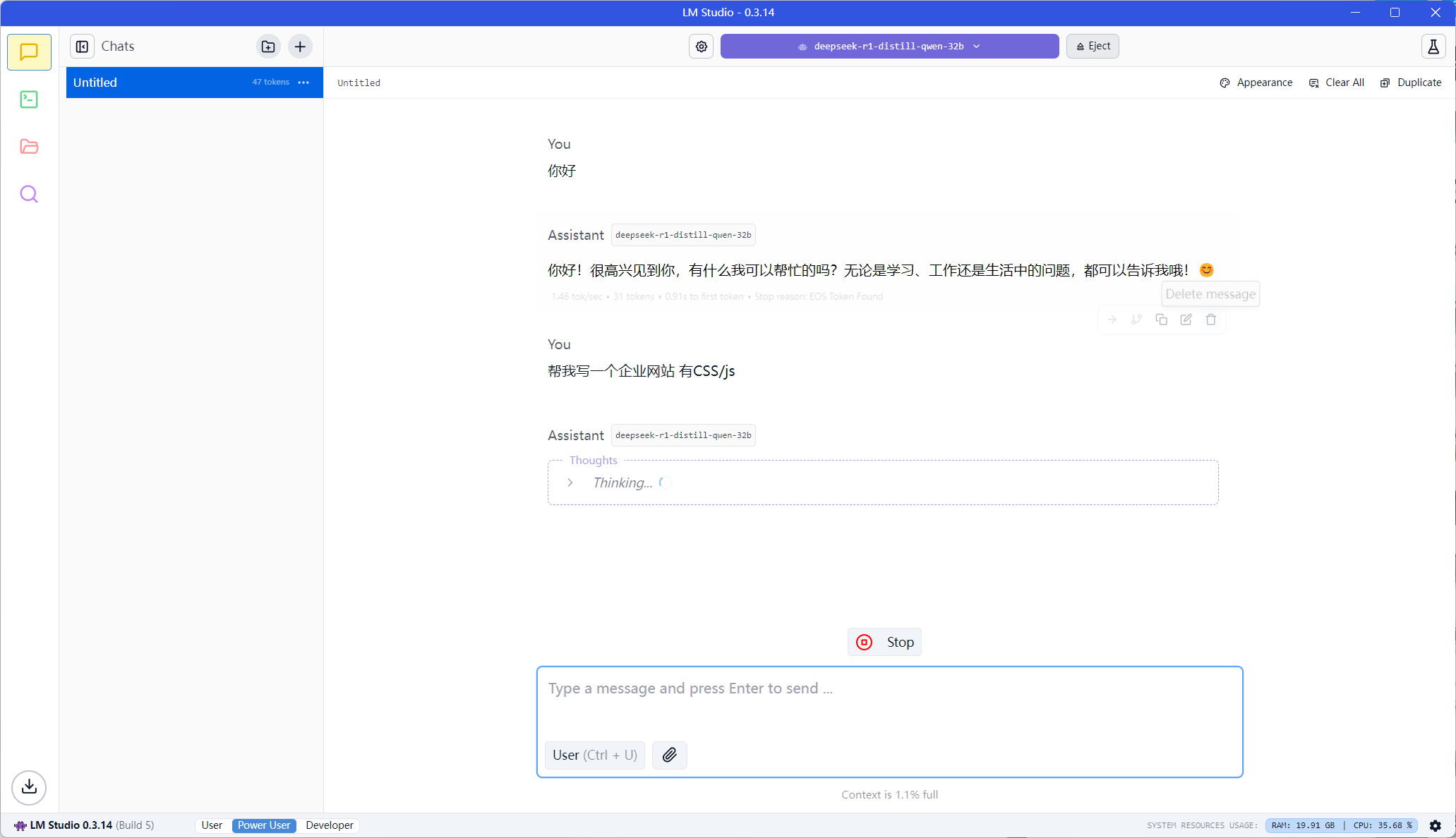Expand the Thinking thoughts section

pyautogui.click(x=570, y=482)
